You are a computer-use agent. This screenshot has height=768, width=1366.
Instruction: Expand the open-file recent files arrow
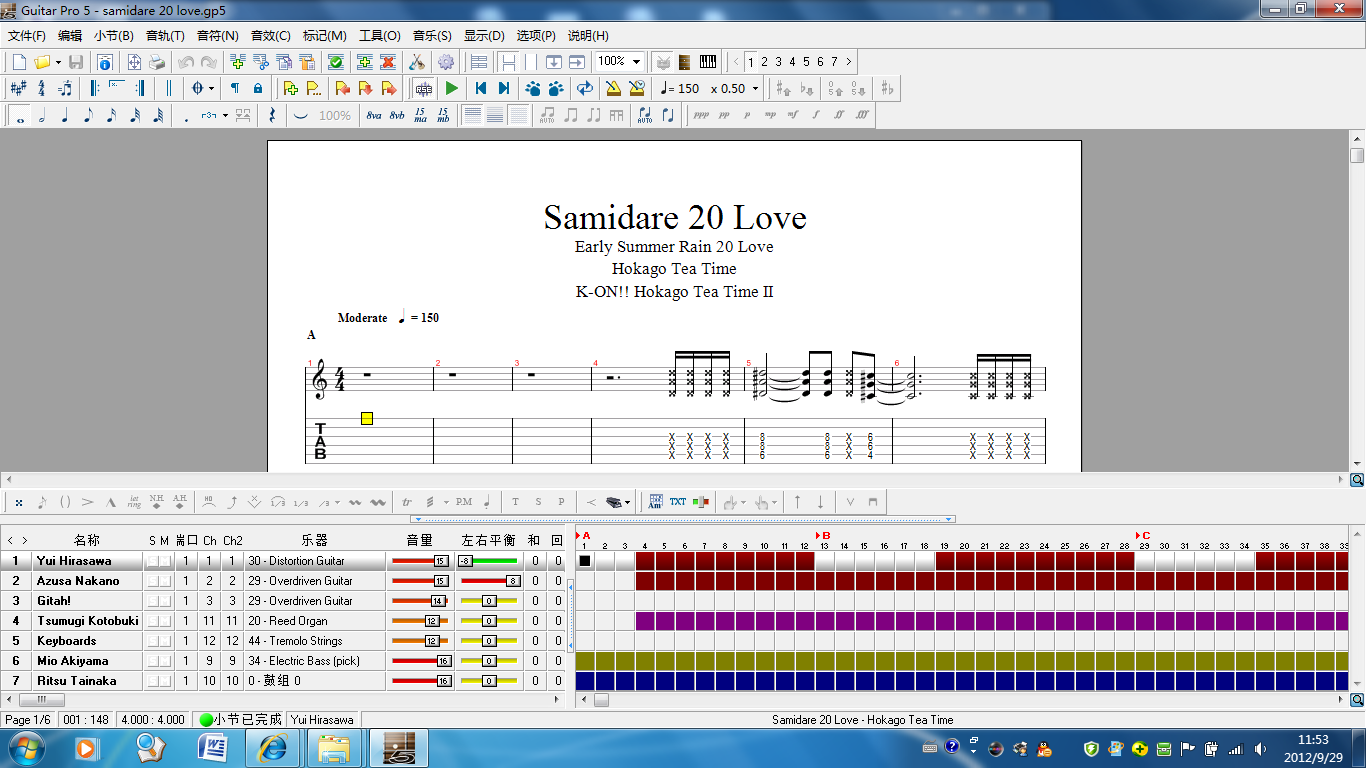58,62
